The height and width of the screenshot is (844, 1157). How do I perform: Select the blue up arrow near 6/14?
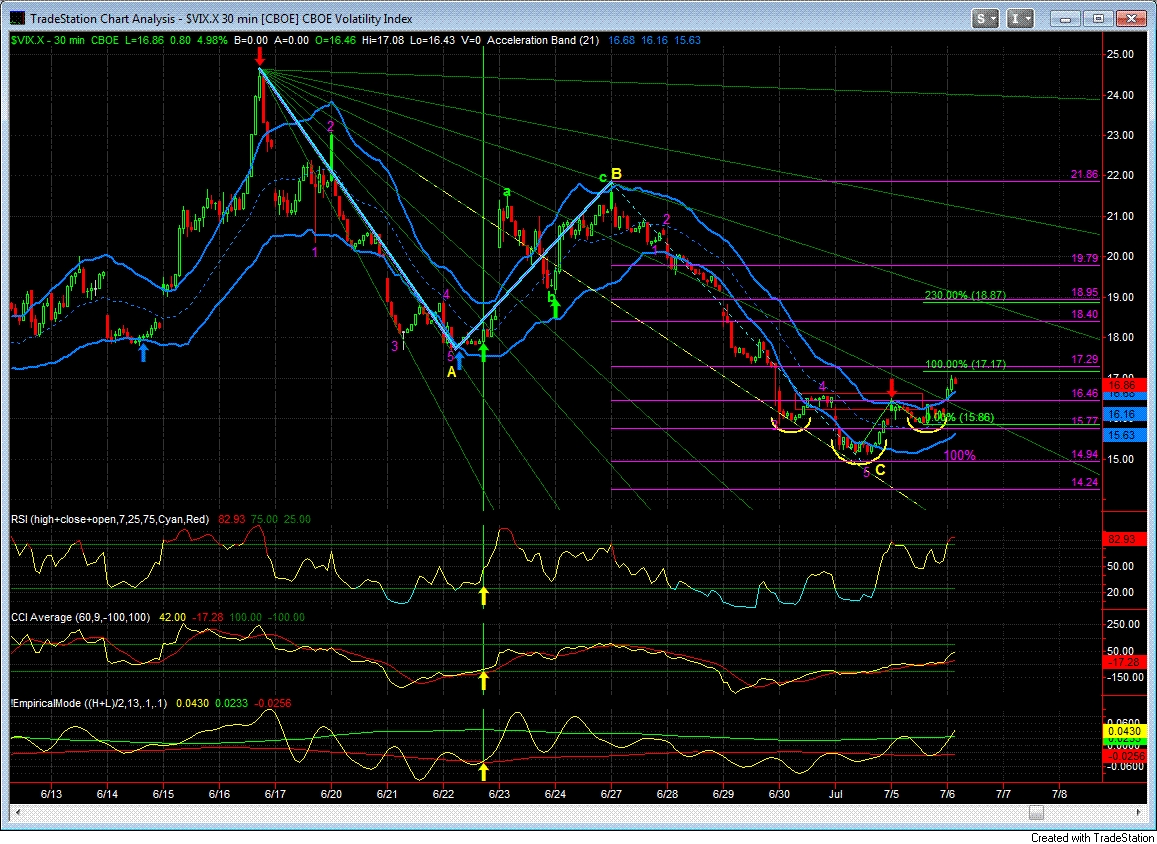(143, 352)
